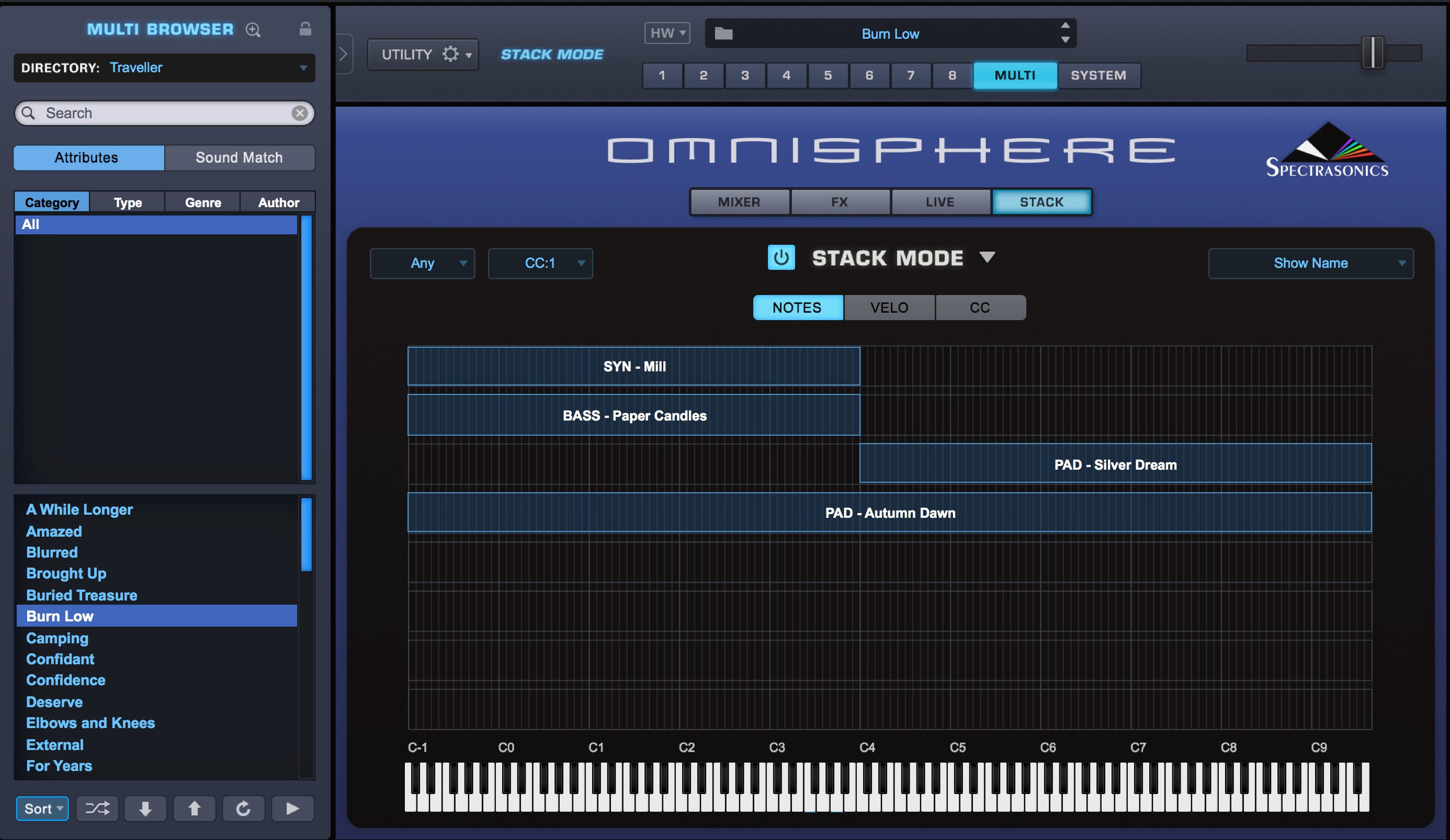Click the search magnifier icon
This screenshot has height=840, width=1450.
tap(28, 113)
